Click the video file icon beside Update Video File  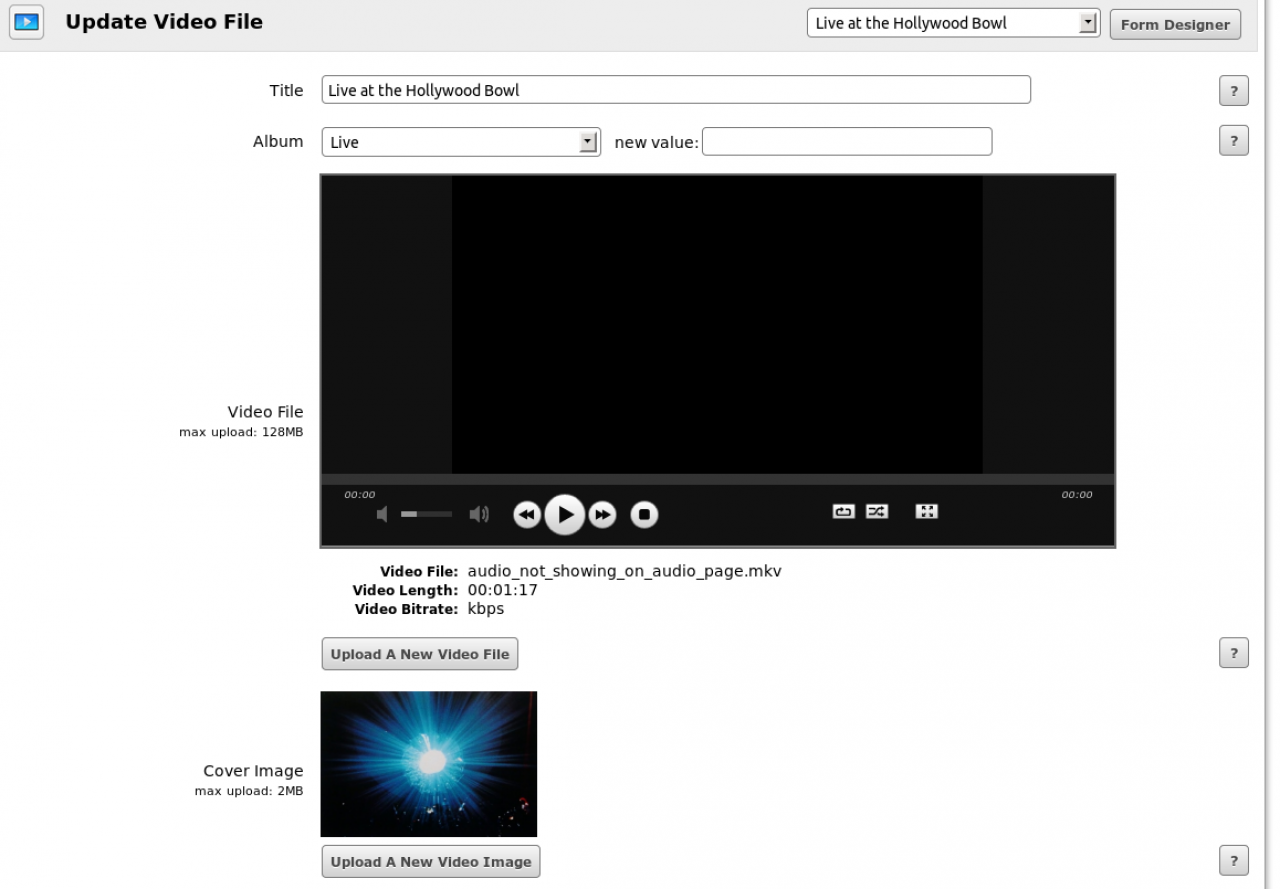point(27,21)
